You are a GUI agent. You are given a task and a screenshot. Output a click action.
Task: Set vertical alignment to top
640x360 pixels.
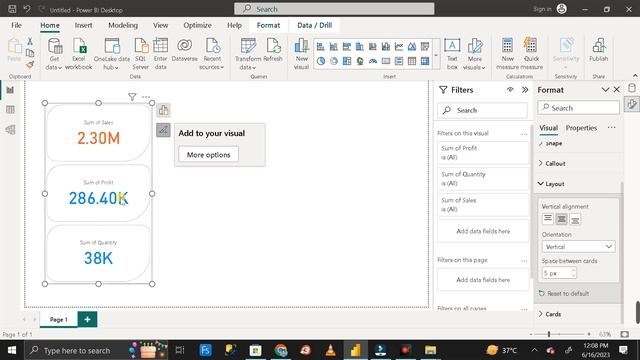(548, 219)
